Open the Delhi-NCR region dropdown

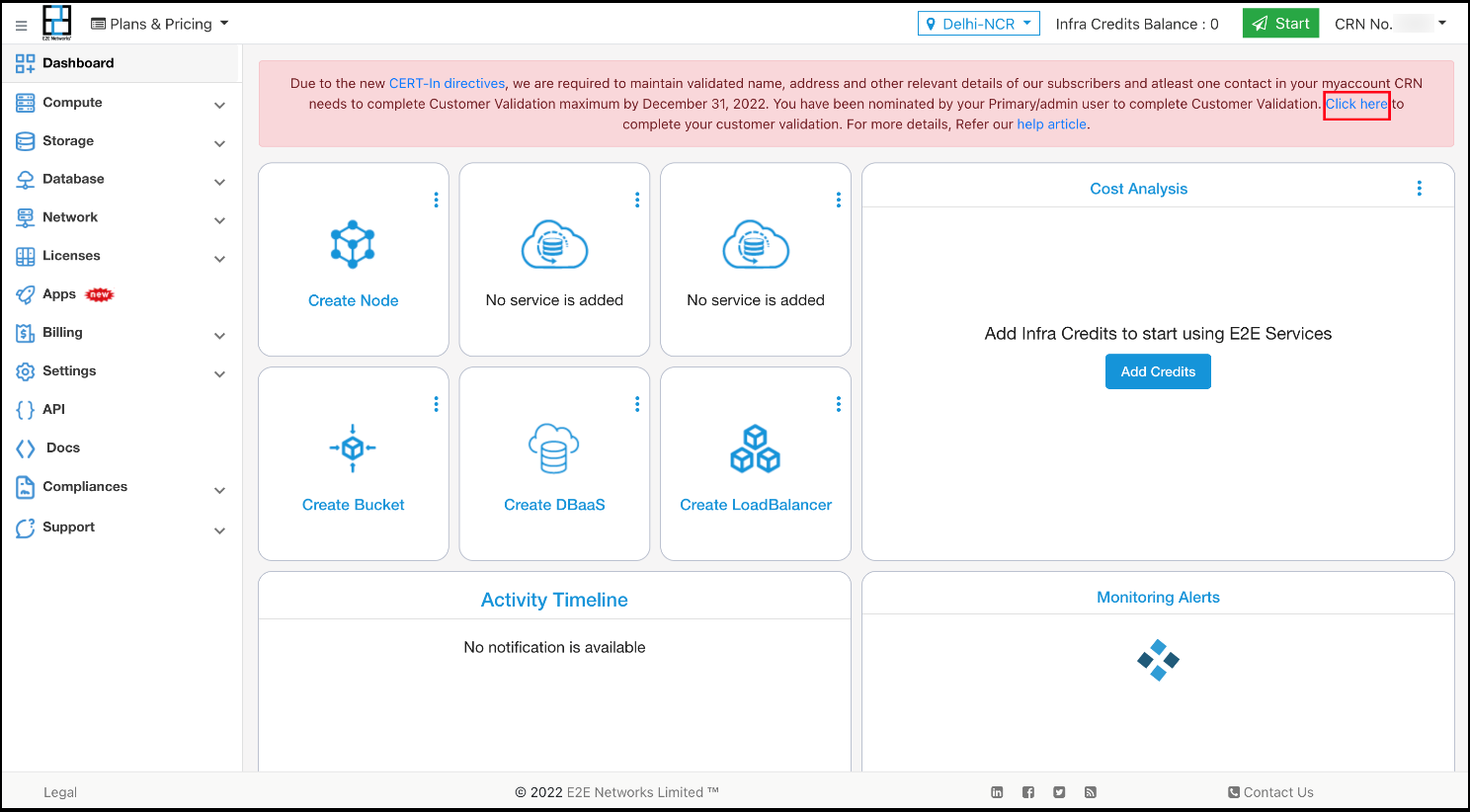point(979,24)
